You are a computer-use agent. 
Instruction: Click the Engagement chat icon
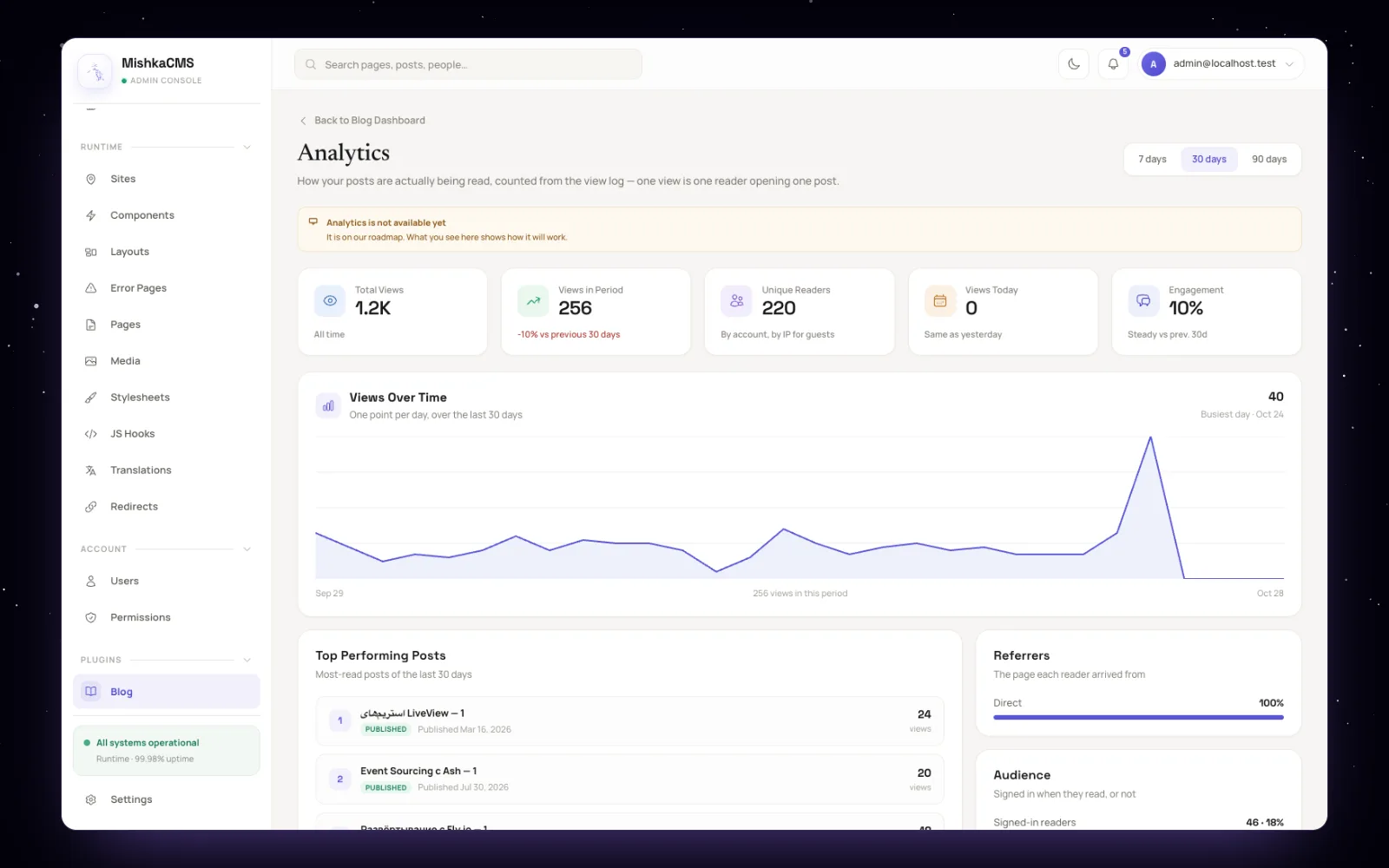(x=1143, y=301)
